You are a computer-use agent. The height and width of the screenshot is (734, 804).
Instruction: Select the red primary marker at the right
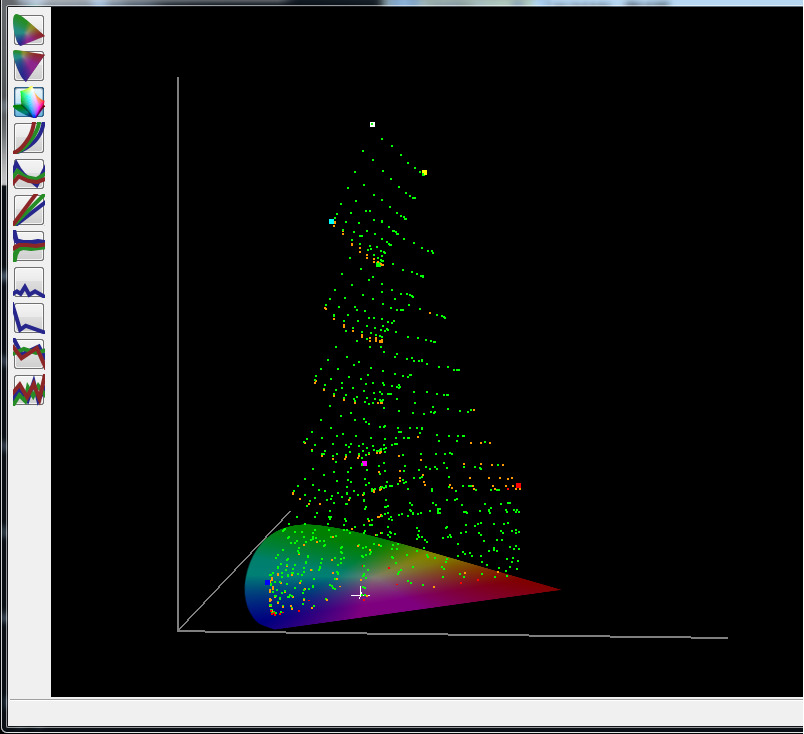point(518,486)
